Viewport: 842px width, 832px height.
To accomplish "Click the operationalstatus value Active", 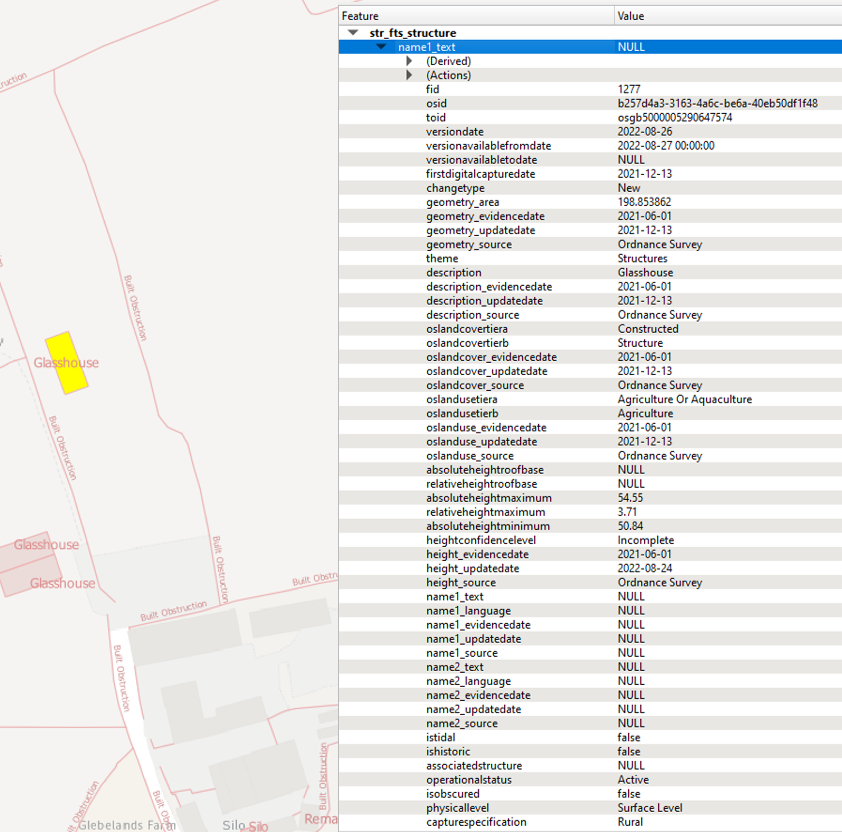I will (633, 779).
